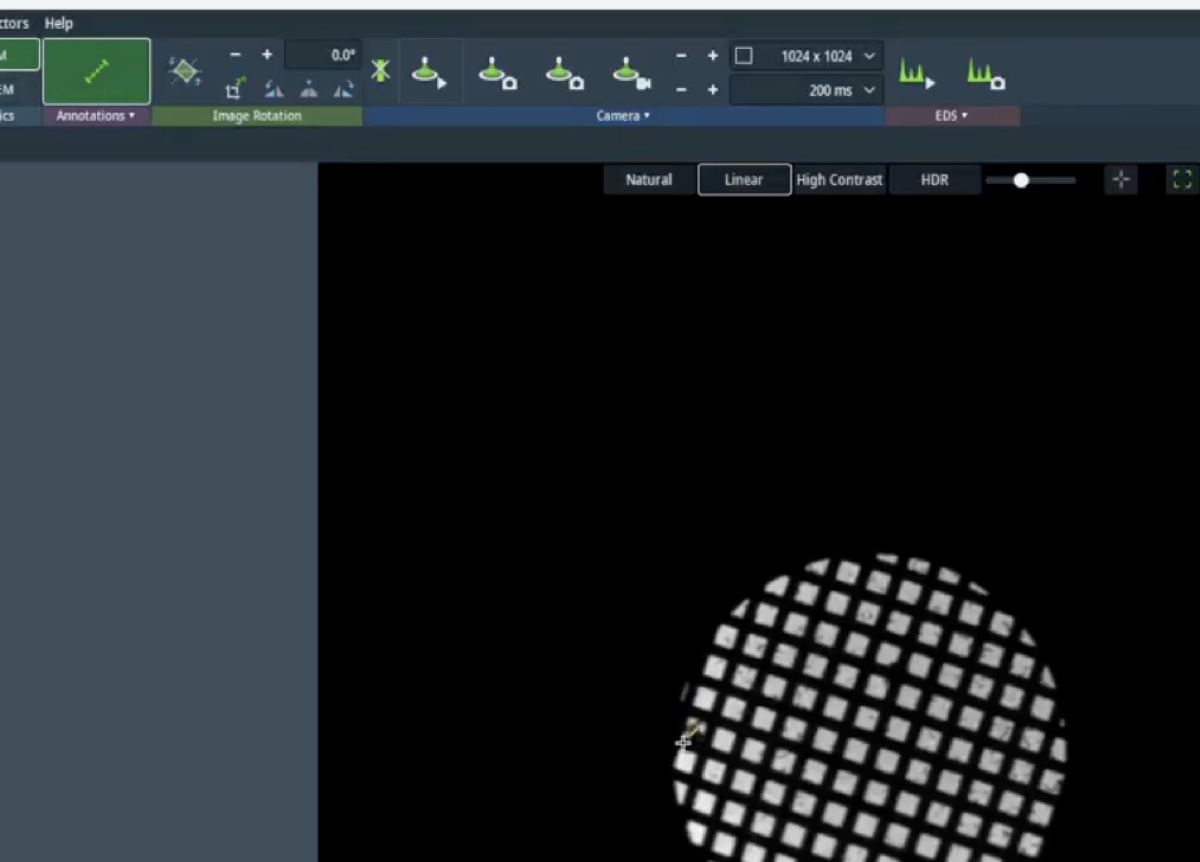1200x862 pixels.
Task: Expand the Annotations group dropdown
Action: [x=96, y=116]
